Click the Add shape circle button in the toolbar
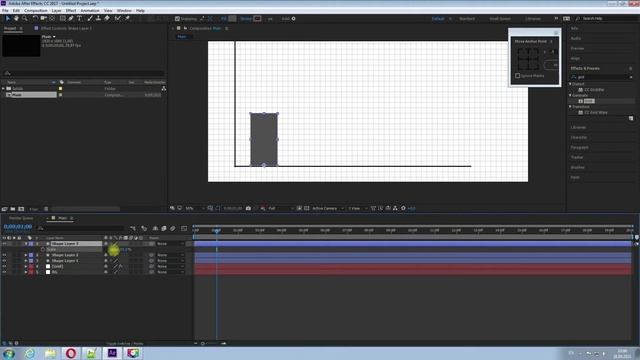The height and width of the screenshot is (360, 640). pos(293,19)
